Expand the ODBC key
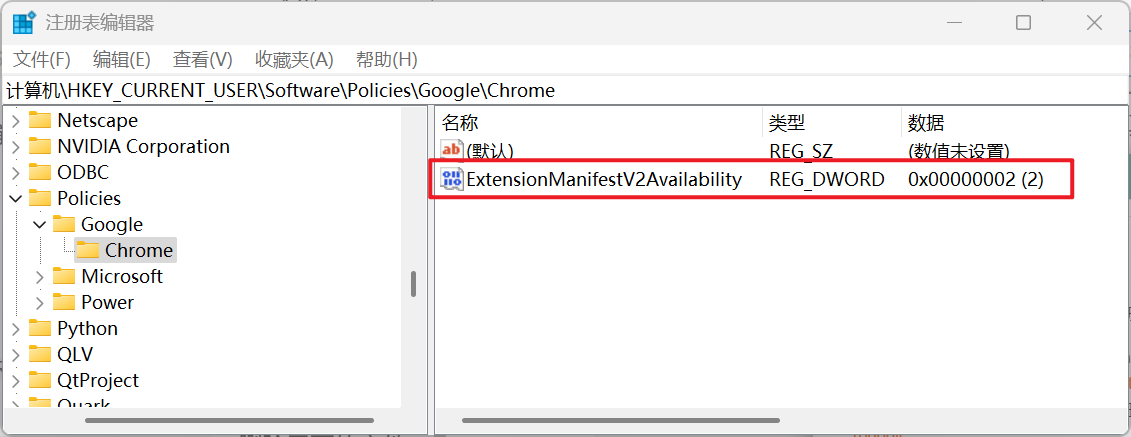This screenshot has width=1131, height=437. [x=16, y=172]
